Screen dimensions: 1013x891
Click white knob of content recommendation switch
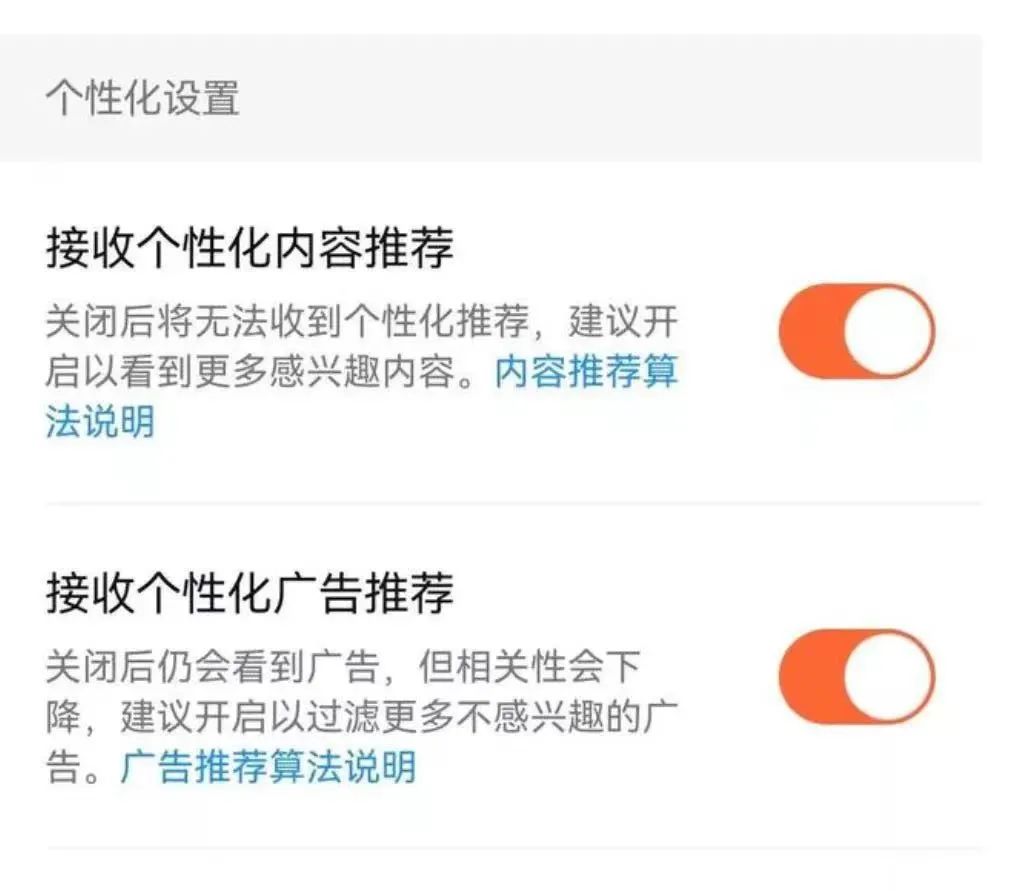(x=888, y=331)
